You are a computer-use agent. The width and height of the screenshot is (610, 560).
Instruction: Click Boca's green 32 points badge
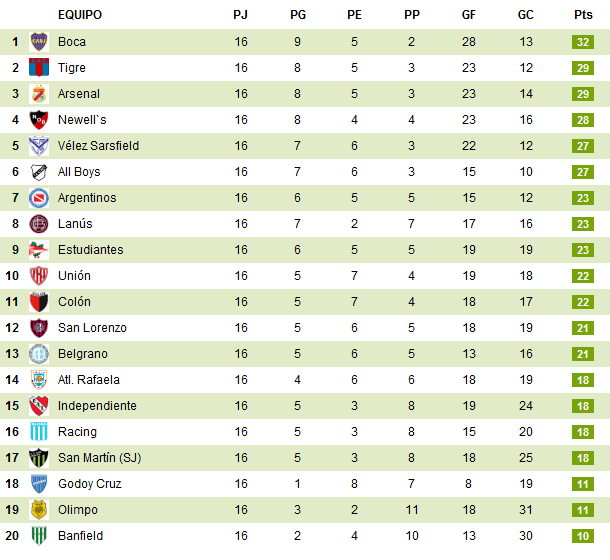click(583, 42)
